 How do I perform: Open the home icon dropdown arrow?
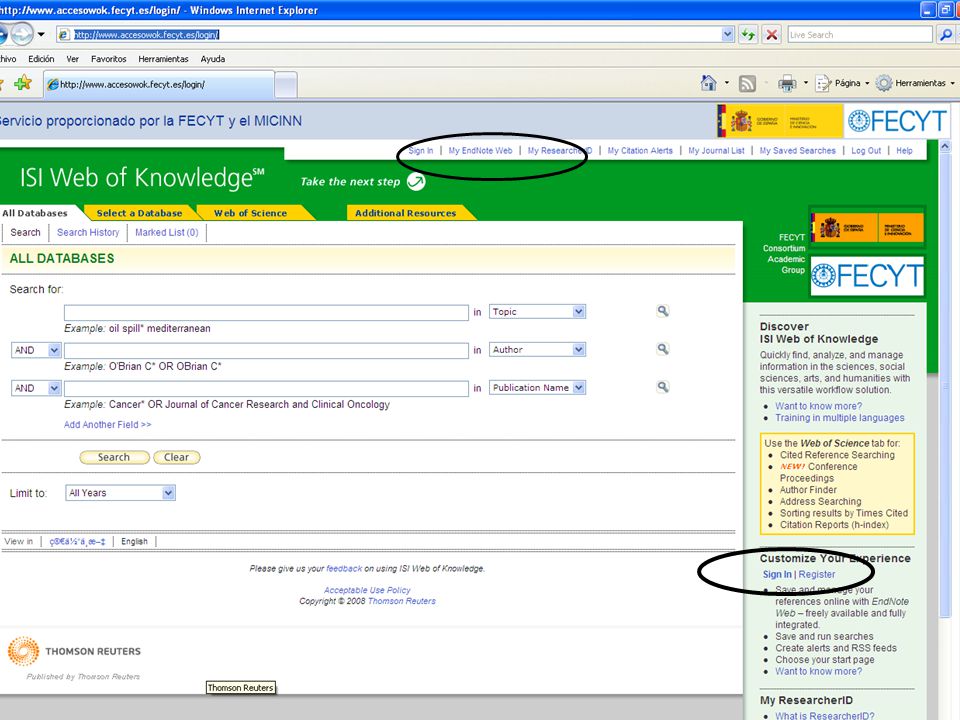pyautogui.click(x=727, y=83)
